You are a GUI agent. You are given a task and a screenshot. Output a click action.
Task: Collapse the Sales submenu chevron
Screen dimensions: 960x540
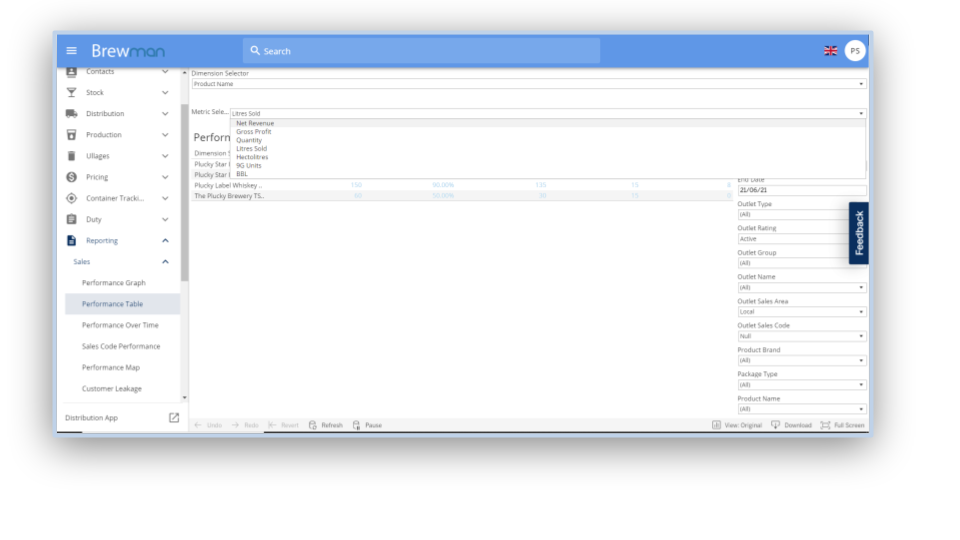(x=165, y=261)
